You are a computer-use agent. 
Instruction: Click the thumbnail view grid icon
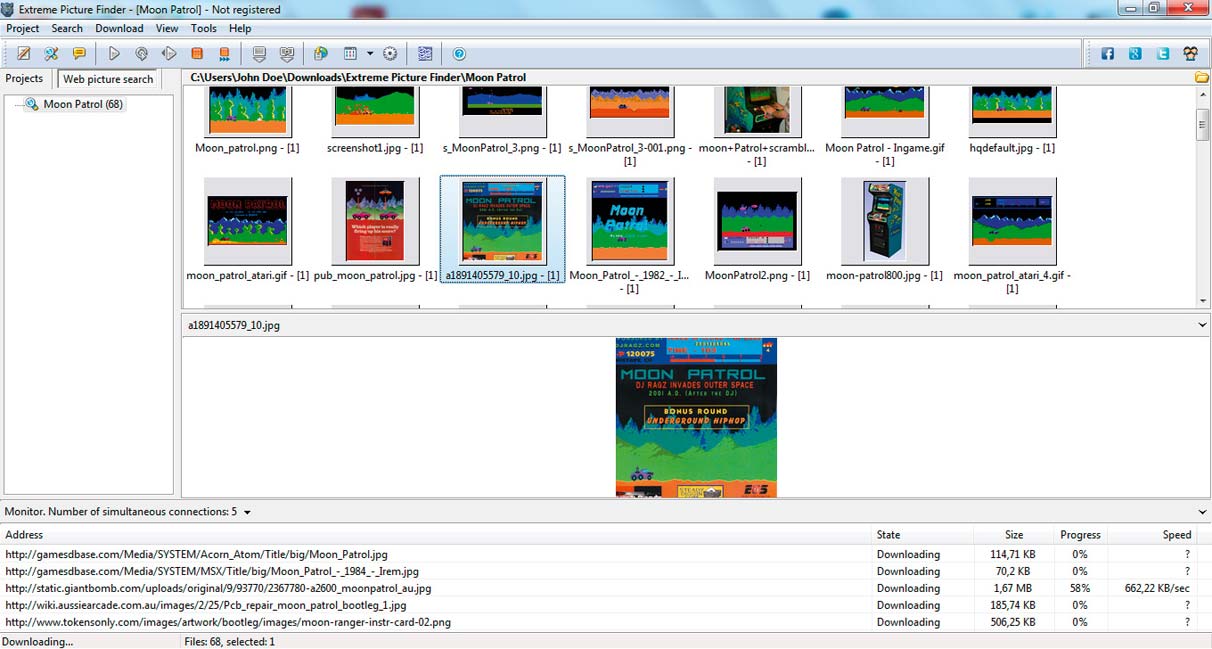[x=350, y=54]
